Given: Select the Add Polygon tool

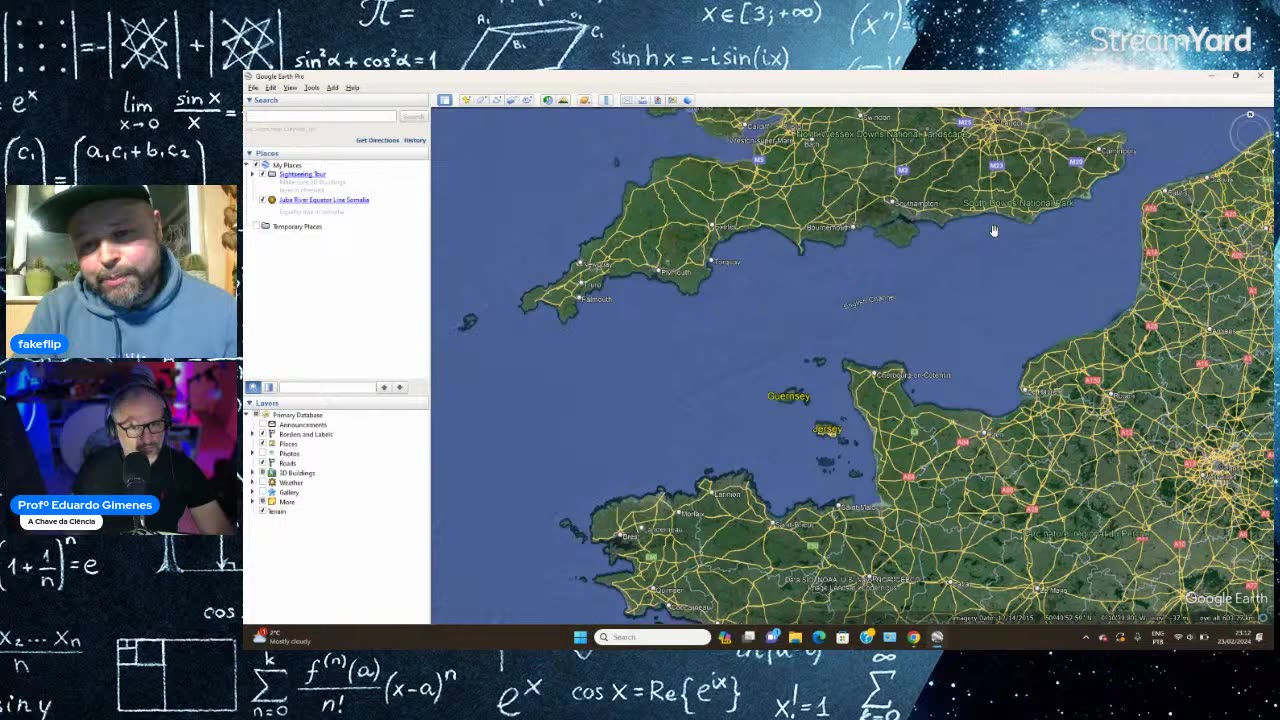Looking at the screenshot, I should [481, 100].
